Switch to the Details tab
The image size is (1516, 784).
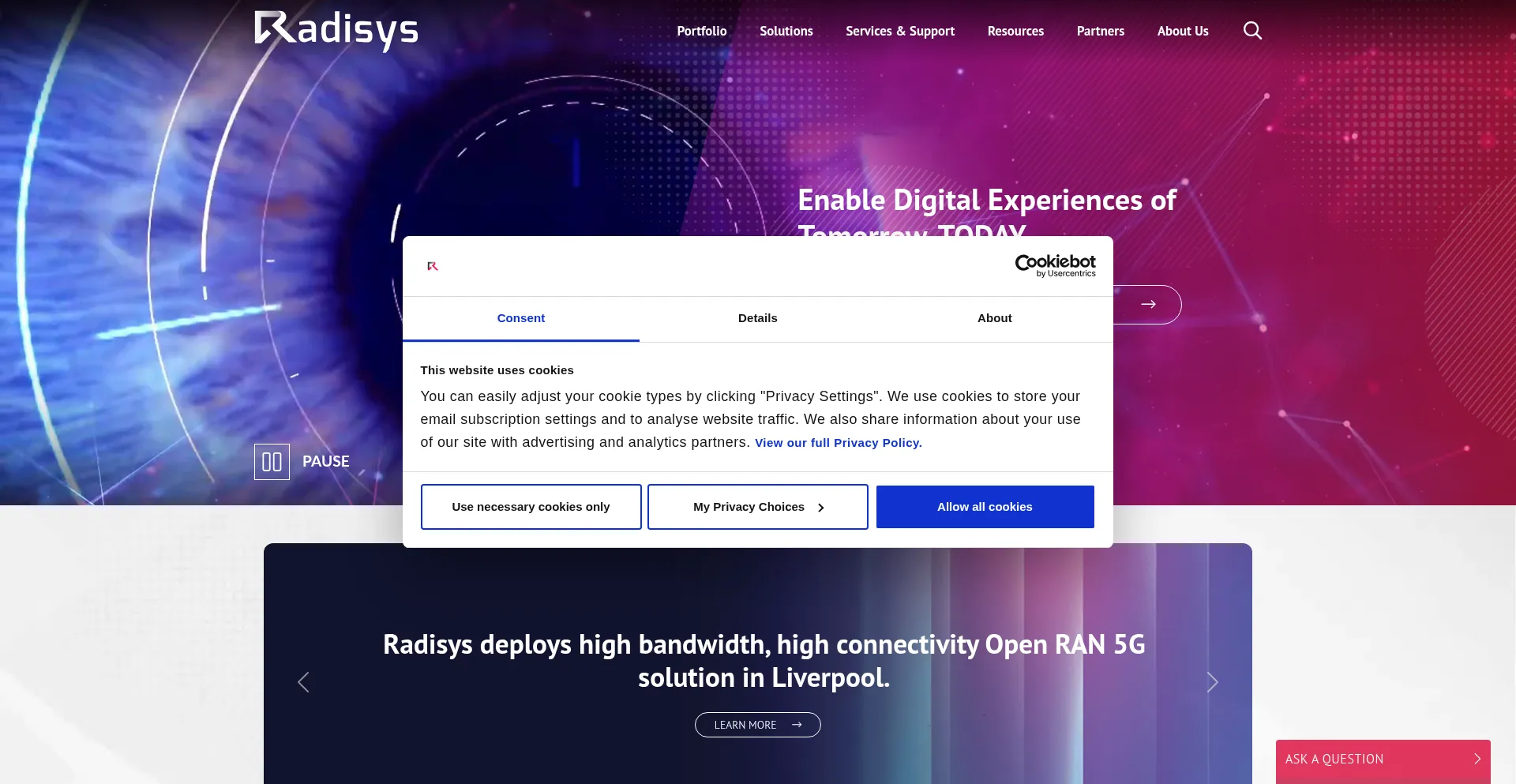757,318
